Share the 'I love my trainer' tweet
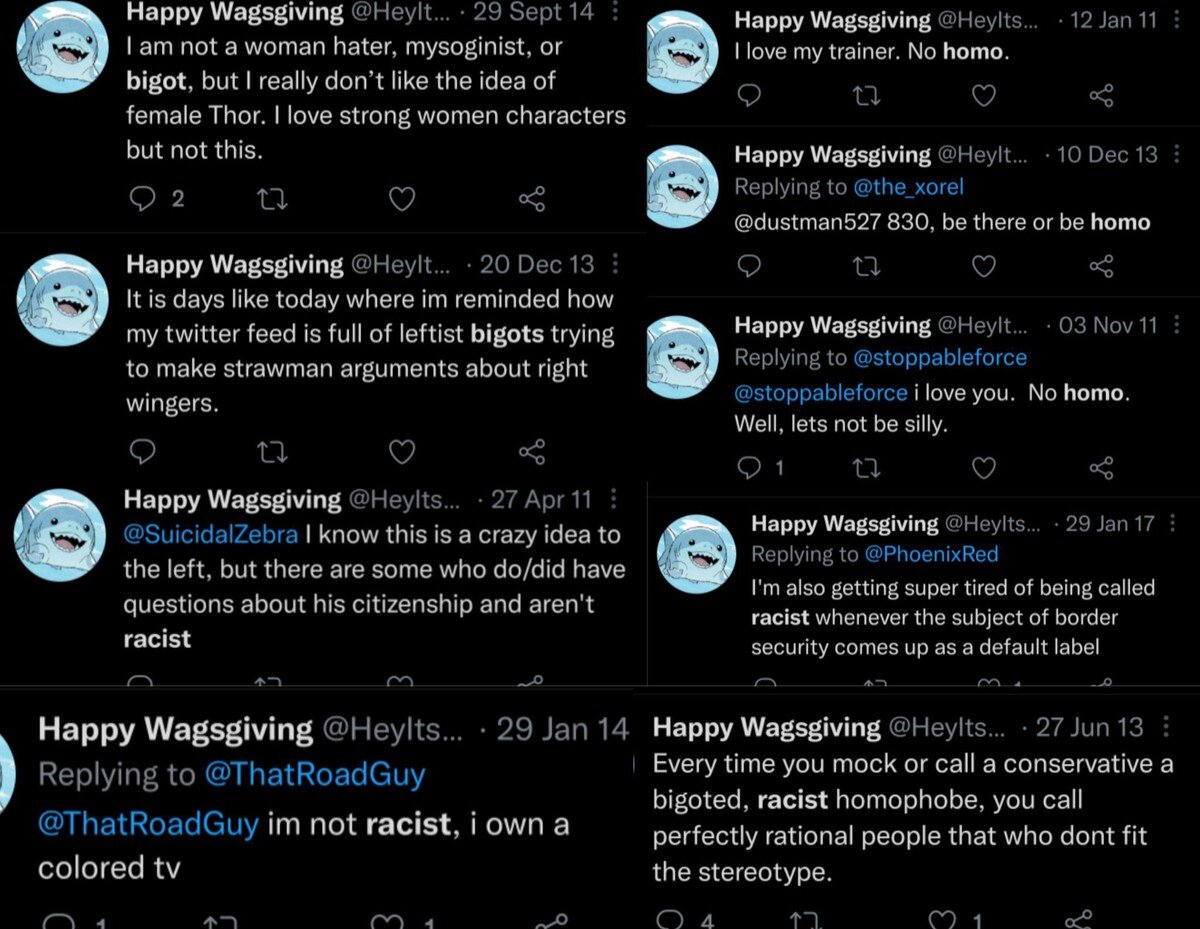Viewport: 1200px width, 929px height. (1101, 95)
